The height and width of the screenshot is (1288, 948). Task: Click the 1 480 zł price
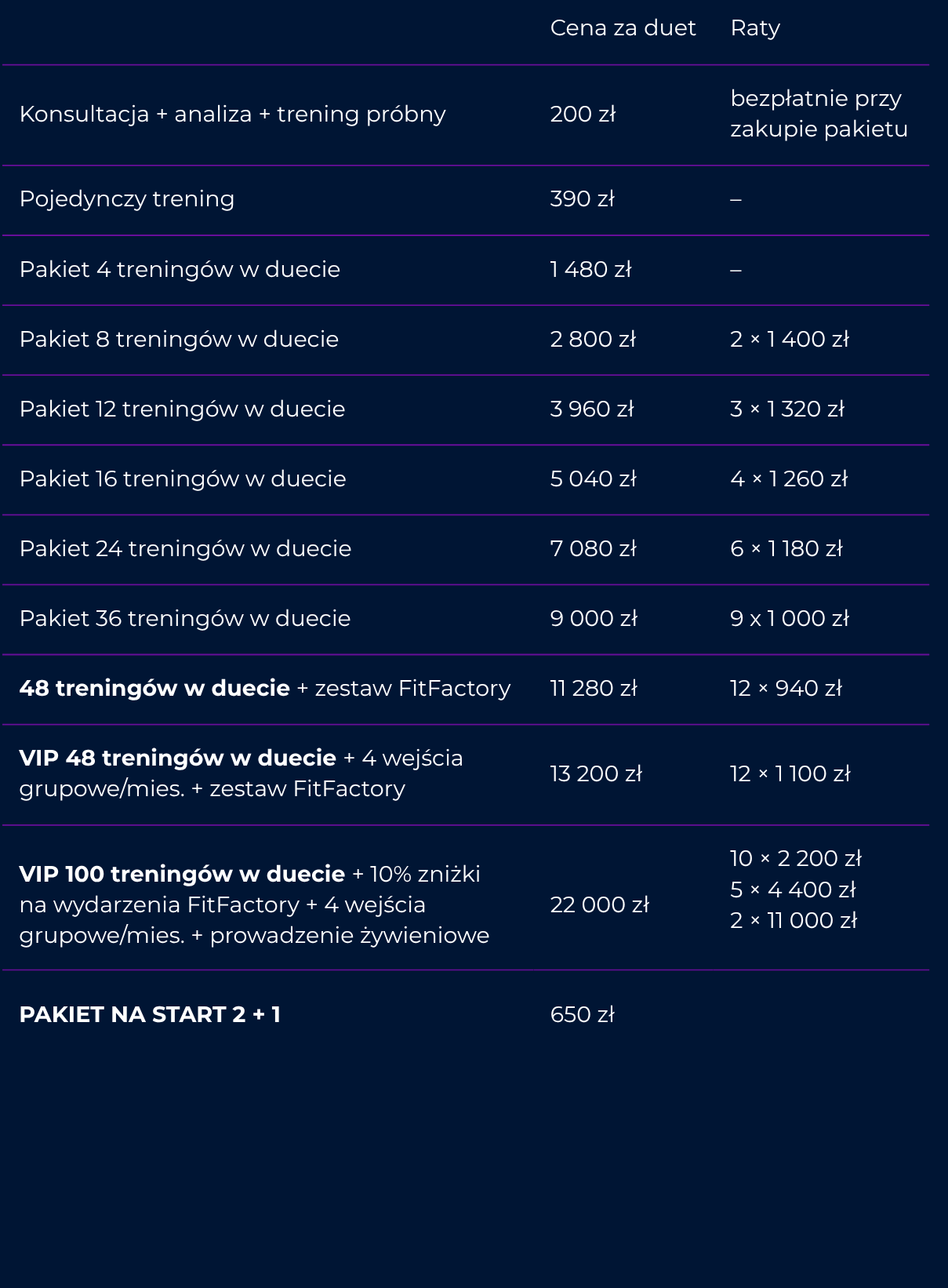pyautogui.click(x=590, y=270)
